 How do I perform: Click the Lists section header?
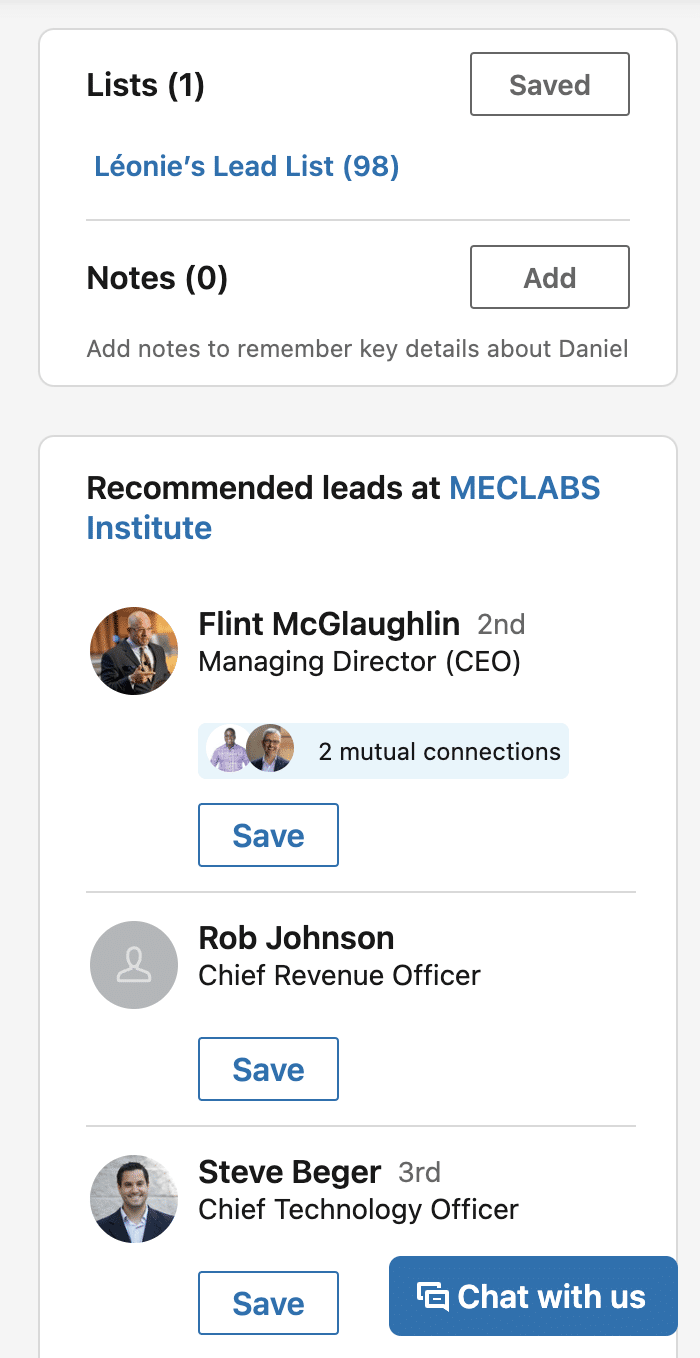[x=145, y=84]
